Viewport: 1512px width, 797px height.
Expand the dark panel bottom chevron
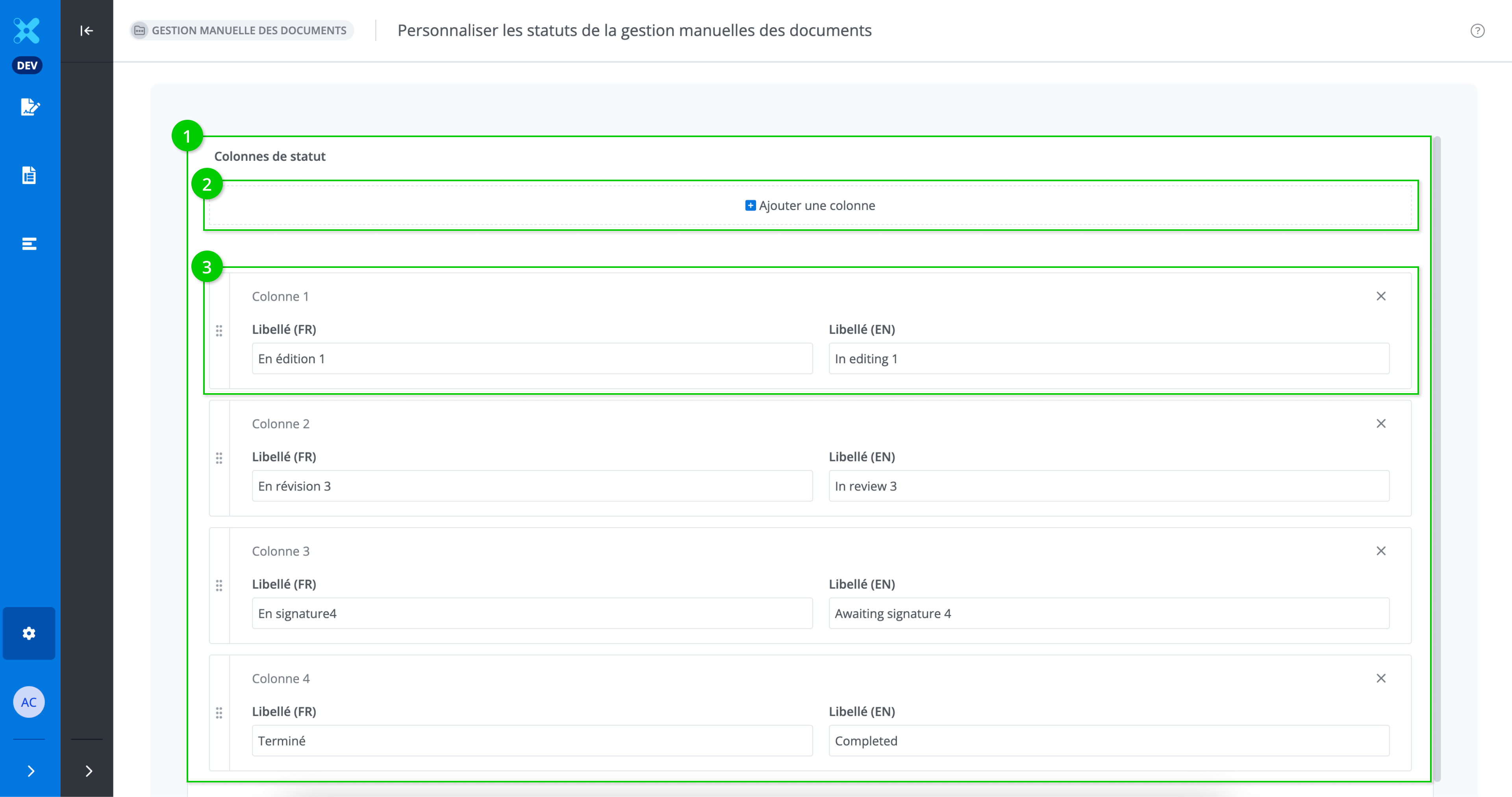point(89,771)
